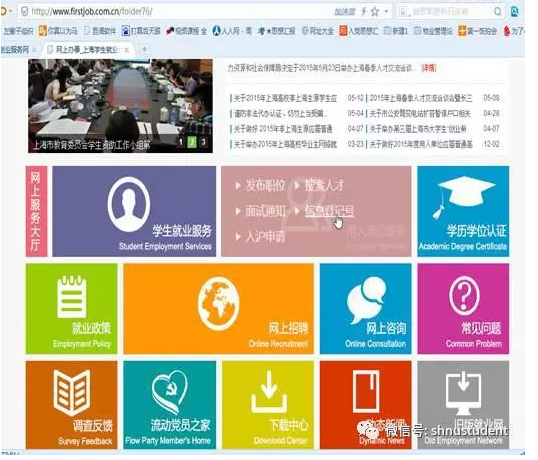This screenshot has width=538, height=460.
Task: Open the news item dated 04-27
Action: 282,129
